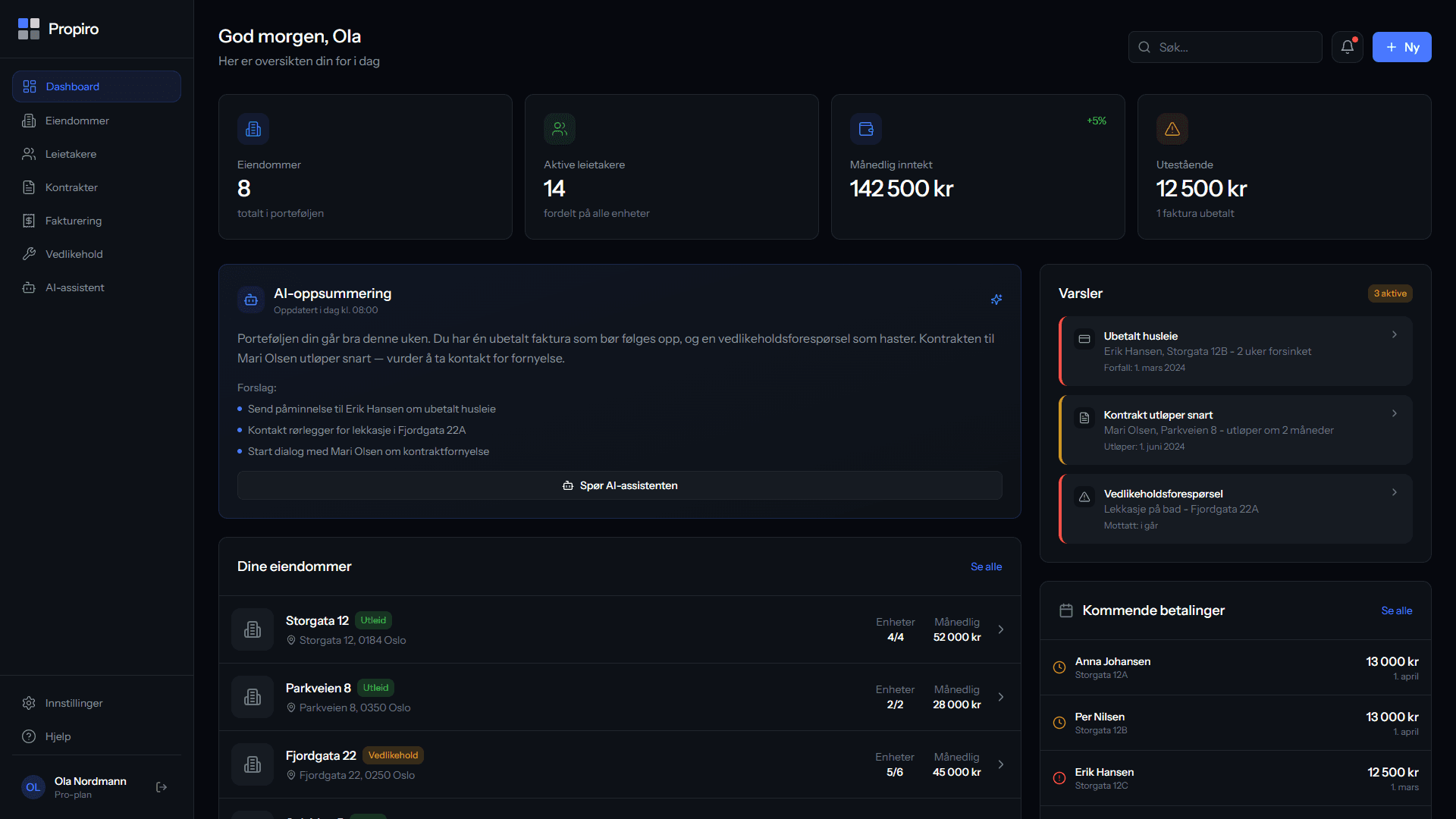
Task: Click the robot icon beside AI-oppsummering heading
Action: tap(251, 300)
